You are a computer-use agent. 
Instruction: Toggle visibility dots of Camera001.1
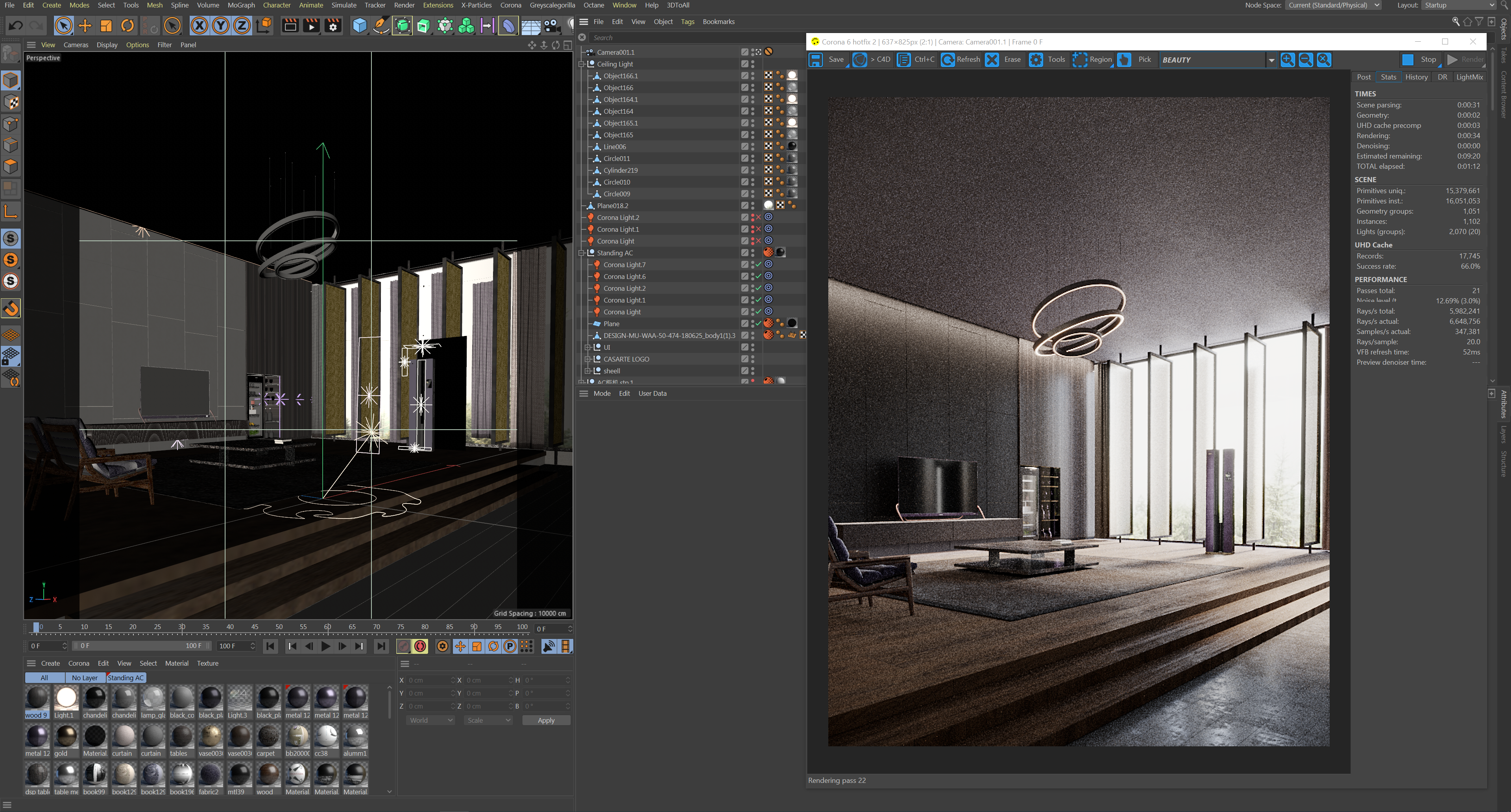pyautogui.click(x=753, y=52)
